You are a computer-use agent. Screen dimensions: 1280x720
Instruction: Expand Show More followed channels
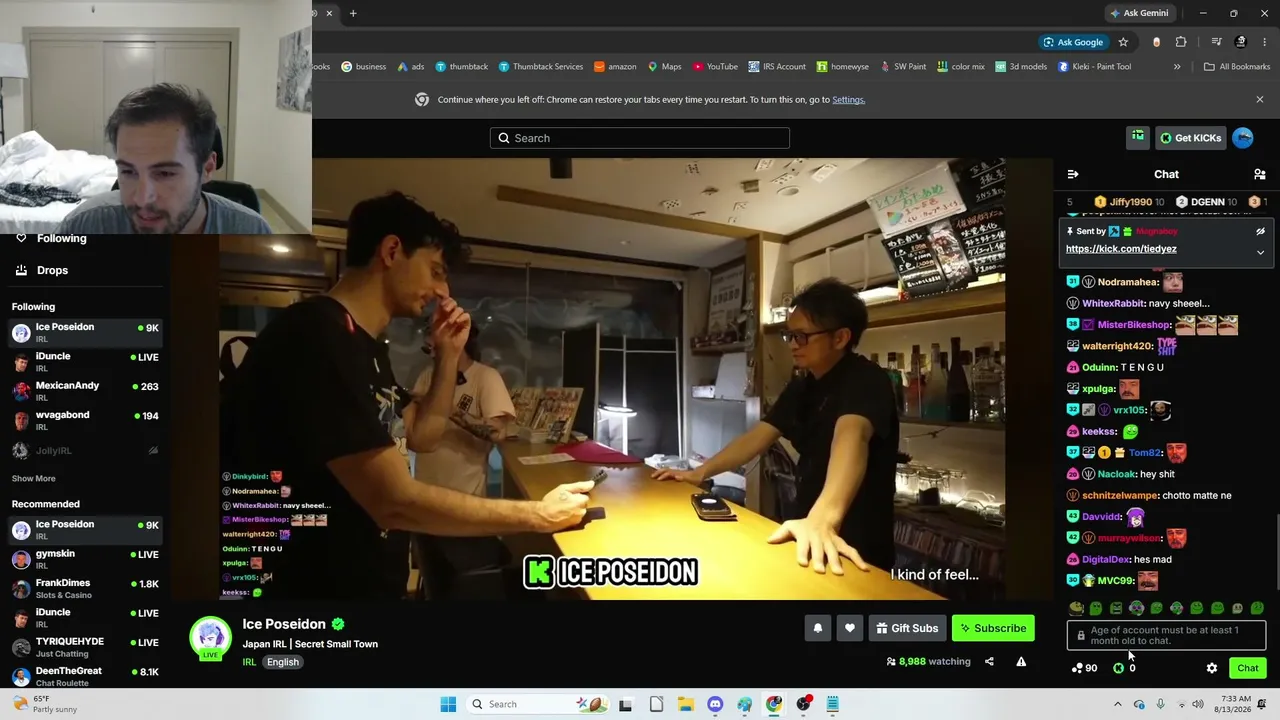[34, 479]
